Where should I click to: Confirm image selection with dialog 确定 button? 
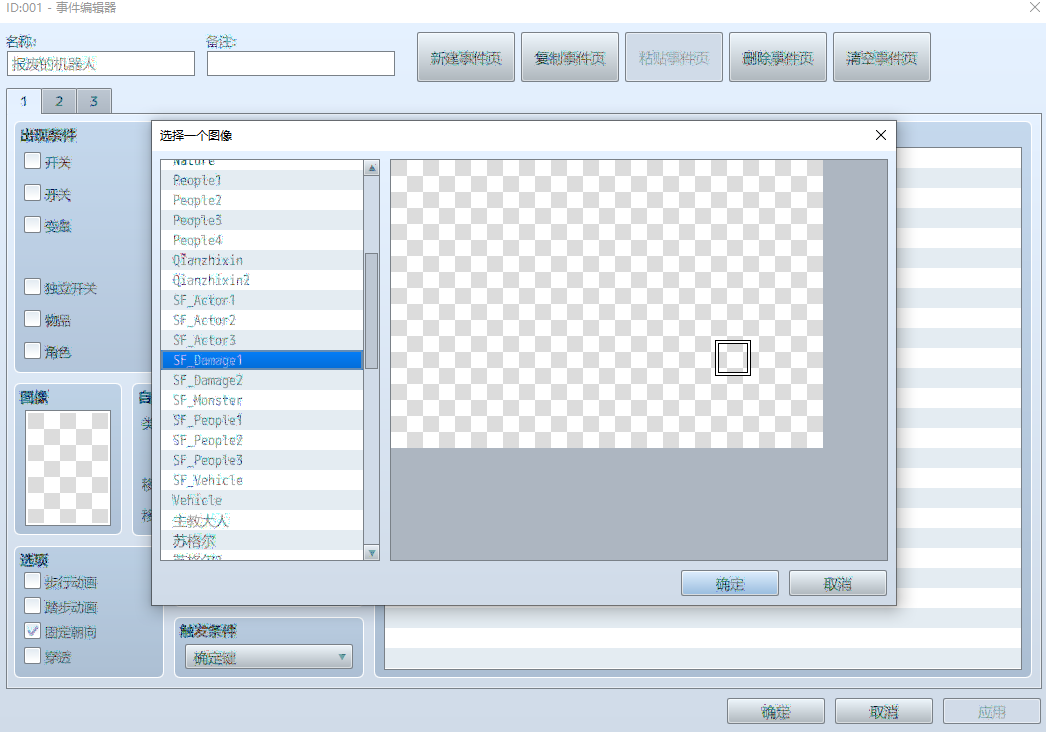[730, 583]
